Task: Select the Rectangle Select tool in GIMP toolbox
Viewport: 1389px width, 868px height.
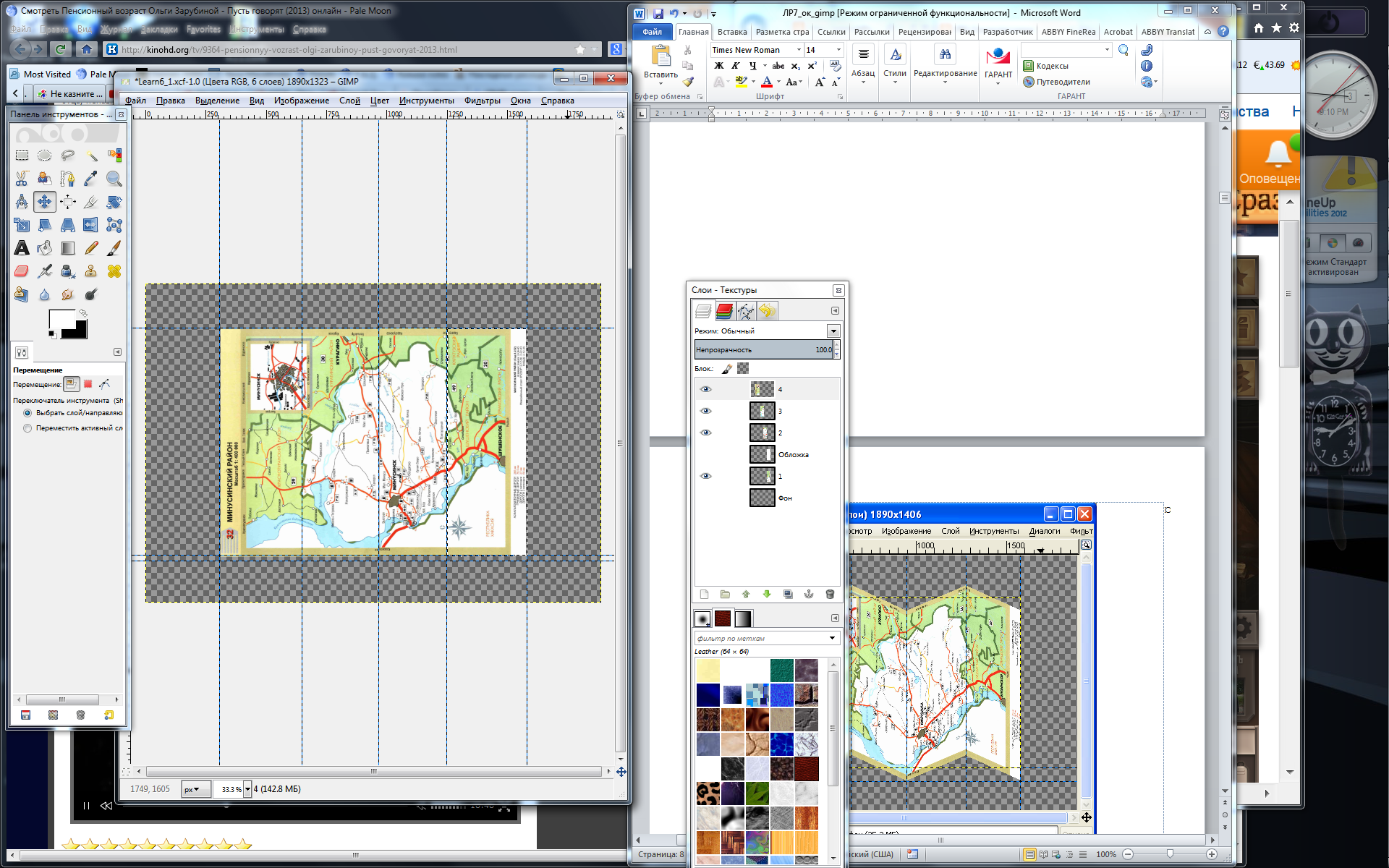Action: [22, 156]
